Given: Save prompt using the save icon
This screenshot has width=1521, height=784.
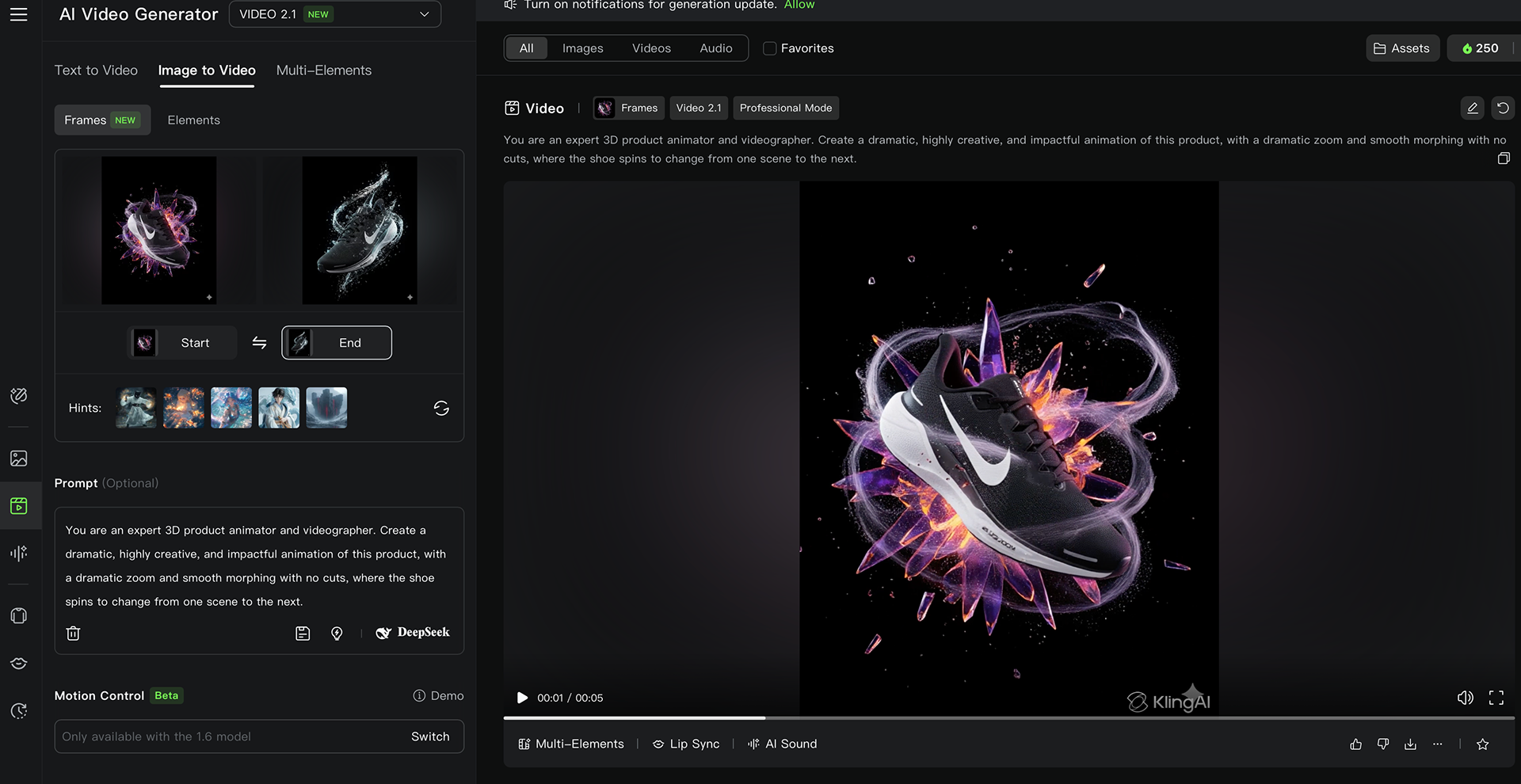Looking at the screenshot, I should point(303,633).
